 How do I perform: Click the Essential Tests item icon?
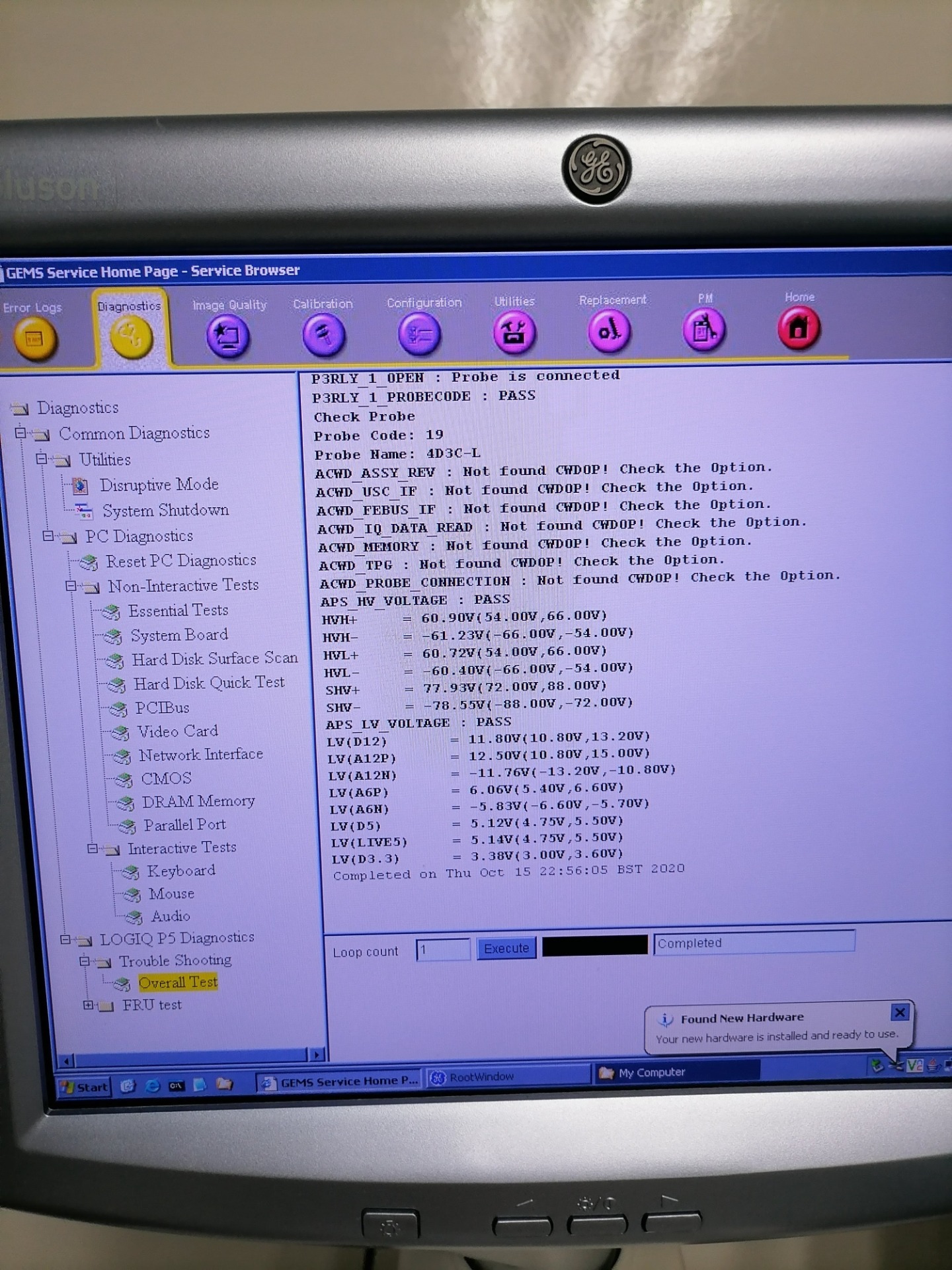click(x=110, y=612)
